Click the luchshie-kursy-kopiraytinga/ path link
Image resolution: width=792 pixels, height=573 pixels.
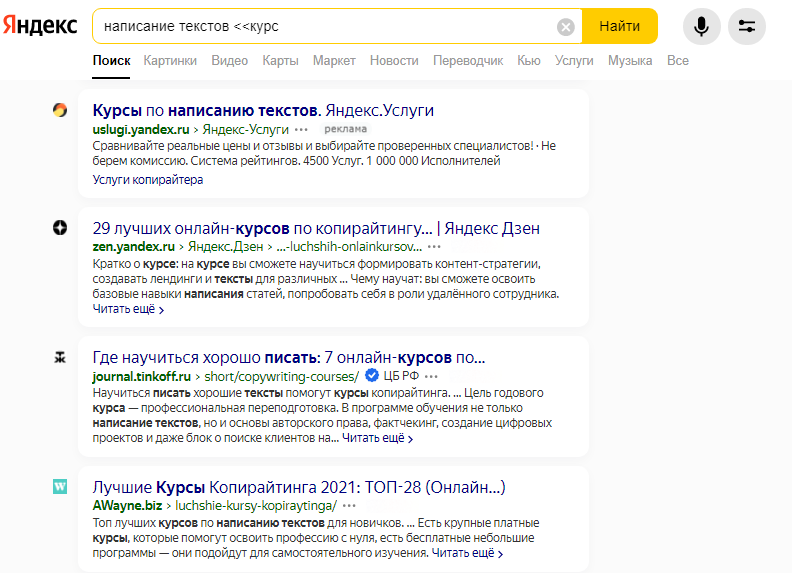(x=256, y=505)
